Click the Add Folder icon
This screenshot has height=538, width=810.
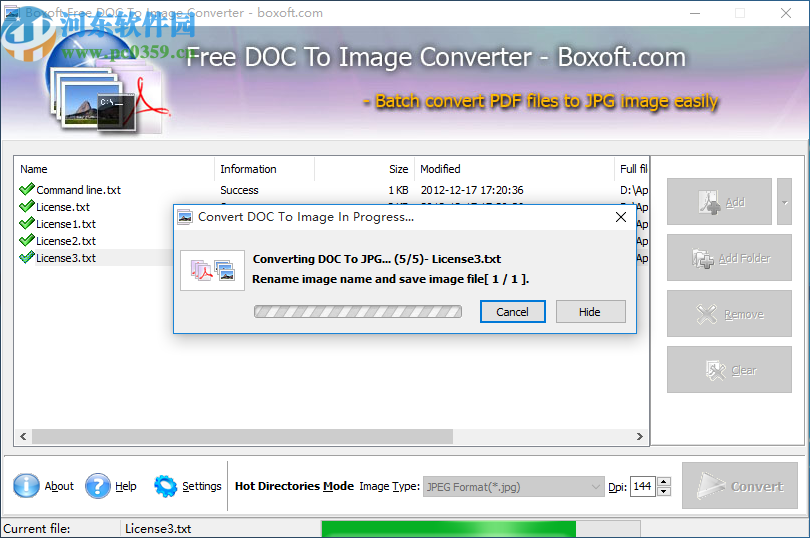[703, 258]
